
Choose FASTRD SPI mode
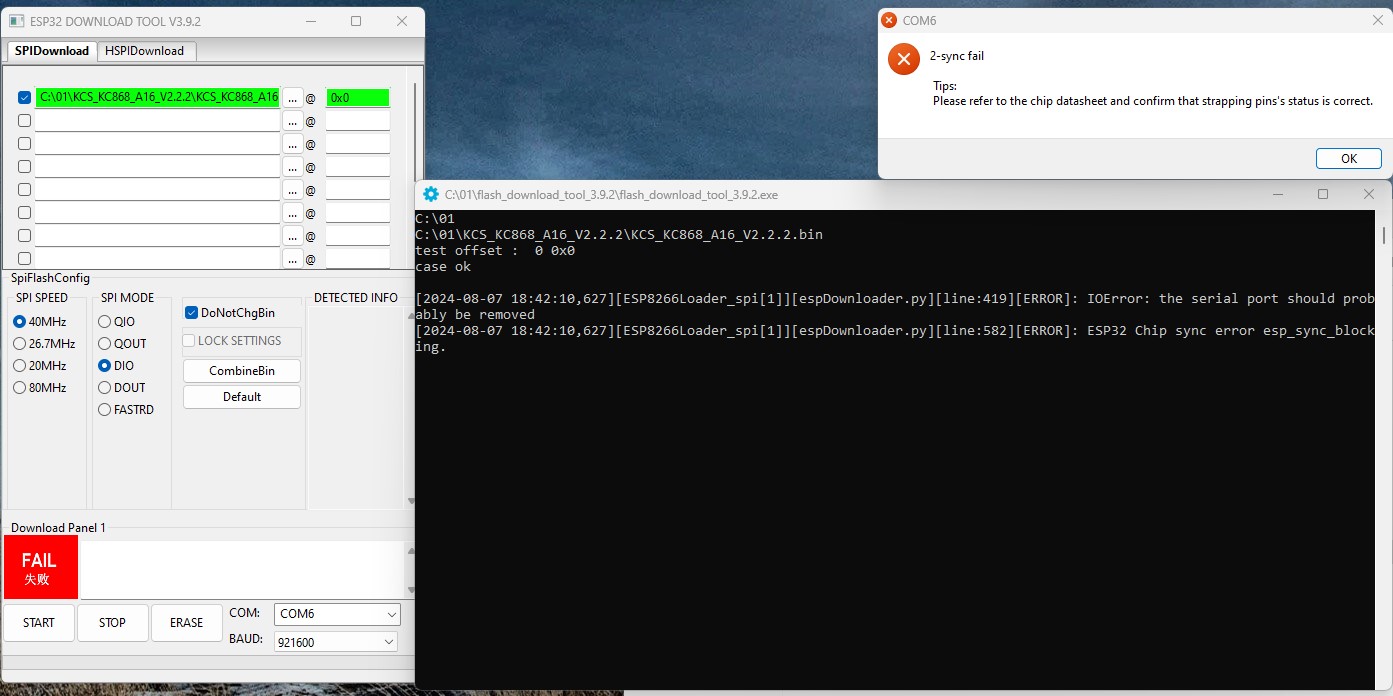pos(126,410)
